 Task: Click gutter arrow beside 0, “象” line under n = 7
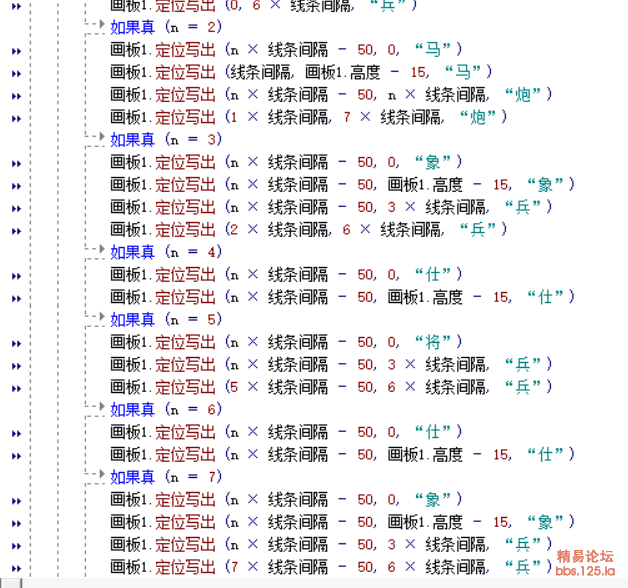tap(16, 501)
